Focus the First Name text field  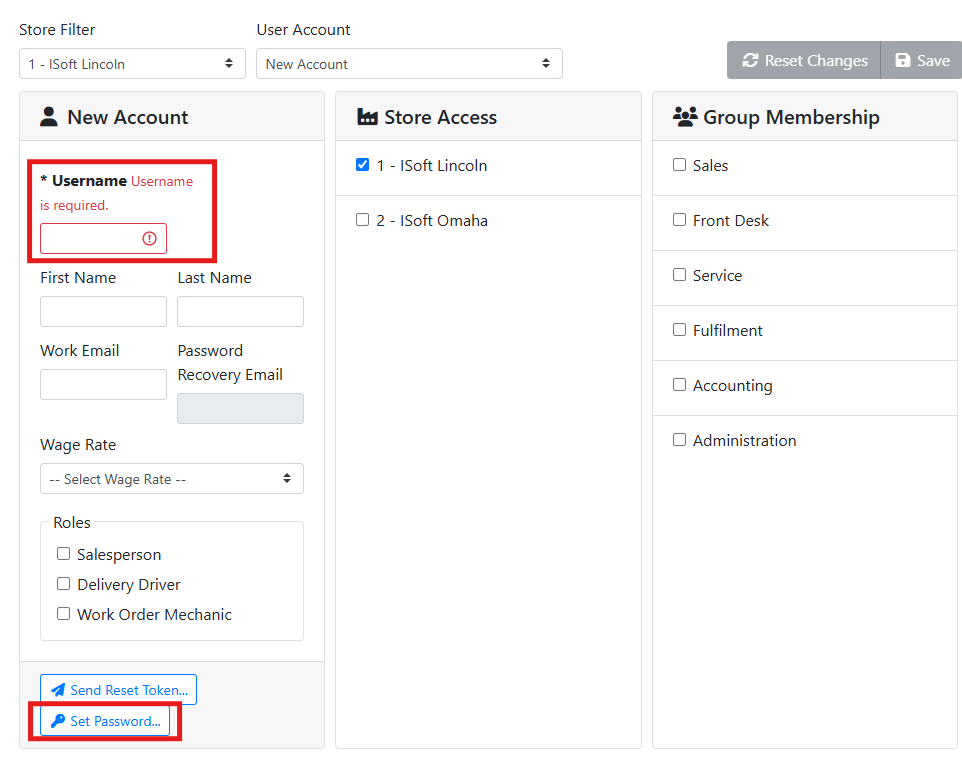[103, 311]
